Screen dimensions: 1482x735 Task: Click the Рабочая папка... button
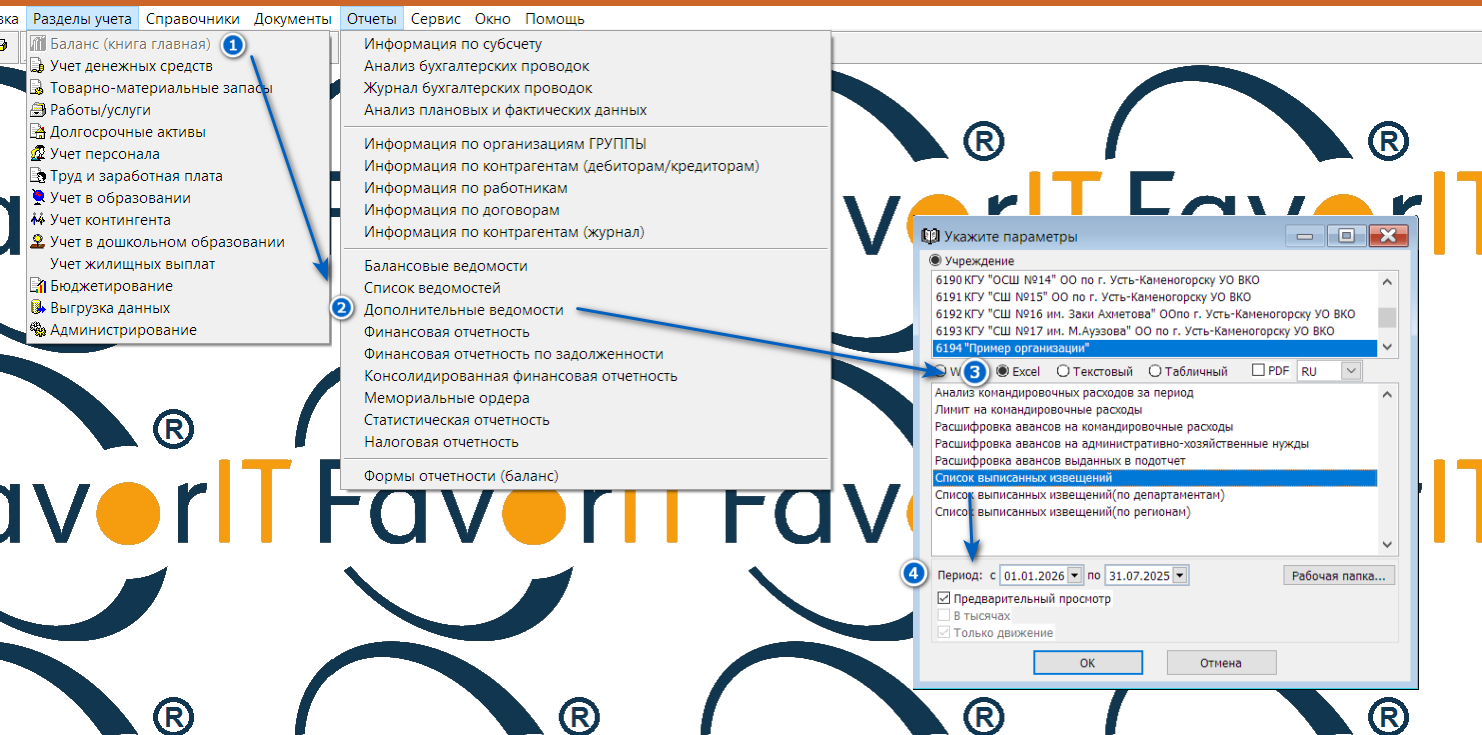click(x=1338, y=575)
